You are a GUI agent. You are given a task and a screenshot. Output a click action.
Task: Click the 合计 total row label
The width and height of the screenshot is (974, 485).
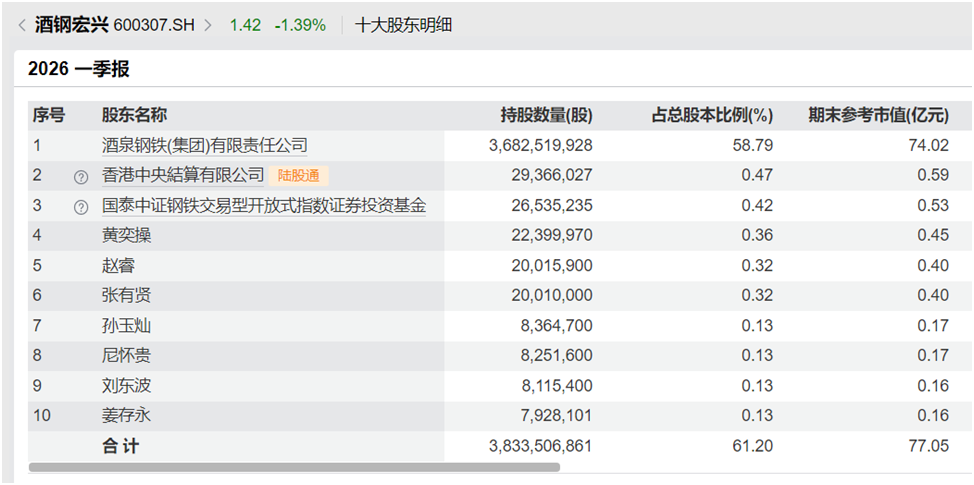coord(121,446)
